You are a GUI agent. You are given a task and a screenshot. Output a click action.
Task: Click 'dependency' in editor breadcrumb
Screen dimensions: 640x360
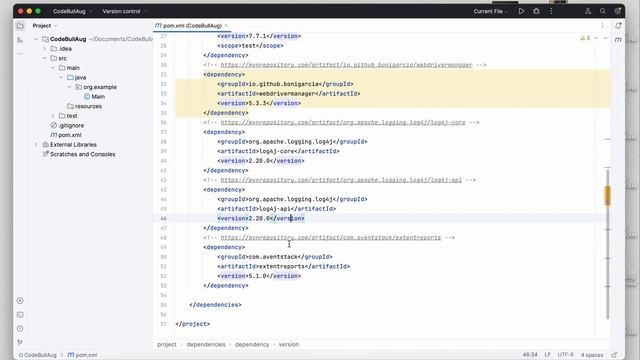click(x=252, y=344)
